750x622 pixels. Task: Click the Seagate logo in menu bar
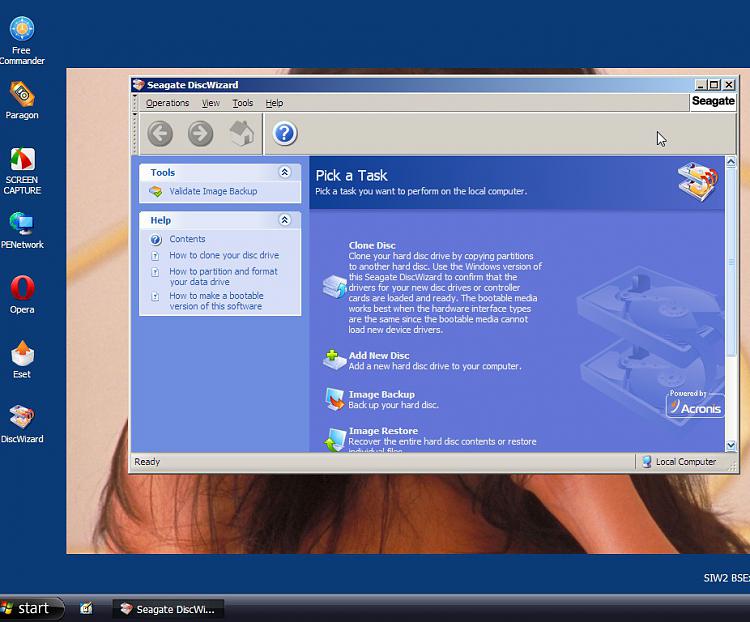(x=713, y=101)
